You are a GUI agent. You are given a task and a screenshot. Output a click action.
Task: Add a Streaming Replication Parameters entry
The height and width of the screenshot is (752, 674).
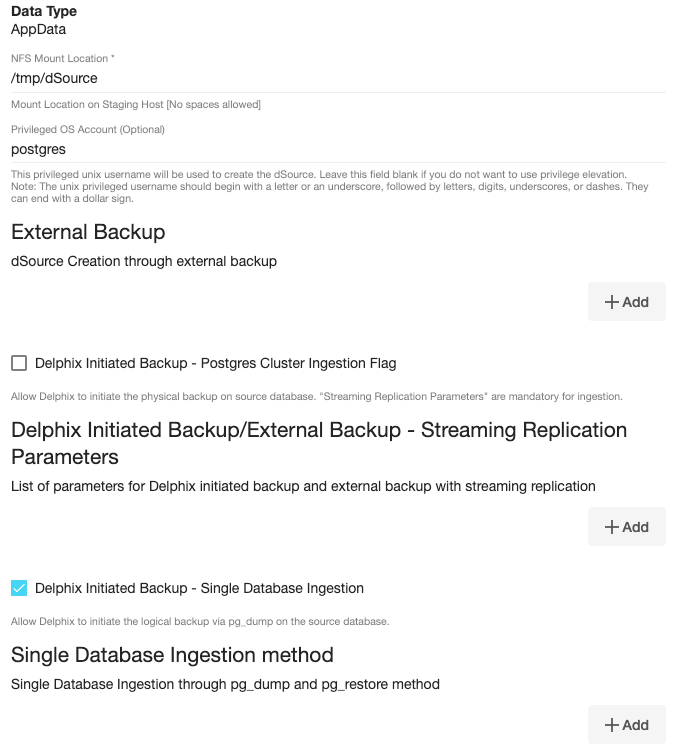point(627,527)
